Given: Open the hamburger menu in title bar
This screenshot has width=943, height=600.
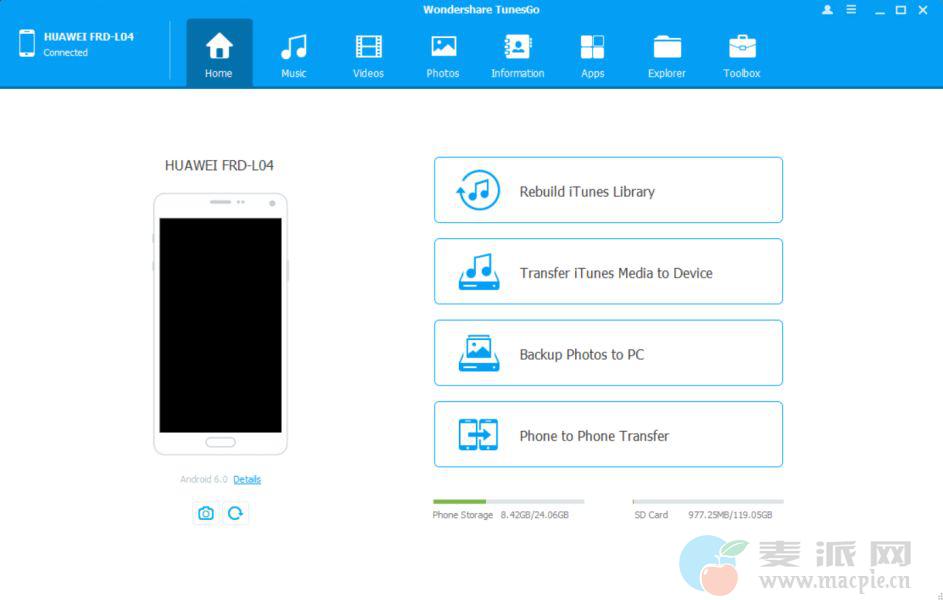Looking at the screenshot, I should coord(851,10).
